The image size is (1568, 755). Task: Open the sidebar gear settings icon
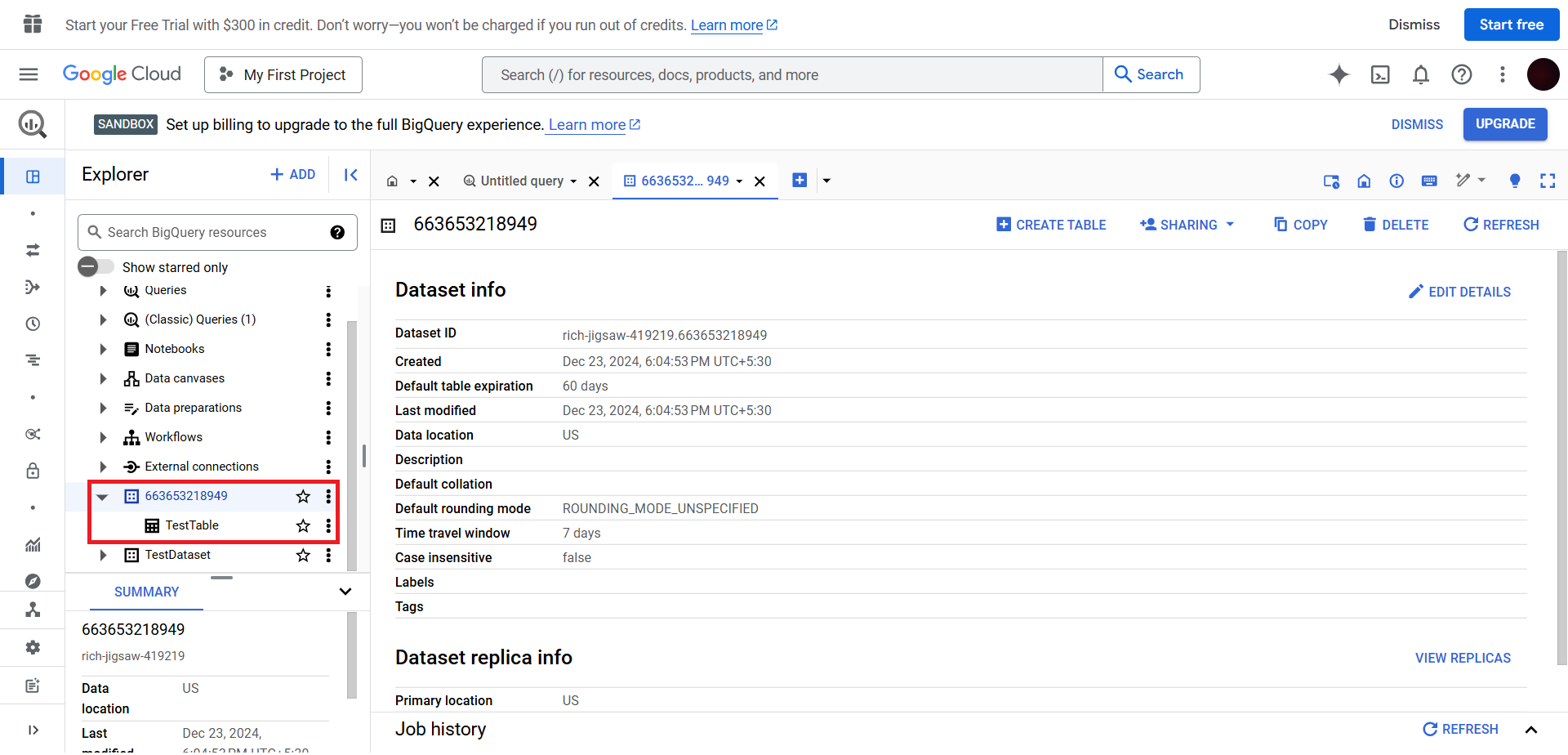(x=33, y=647)
